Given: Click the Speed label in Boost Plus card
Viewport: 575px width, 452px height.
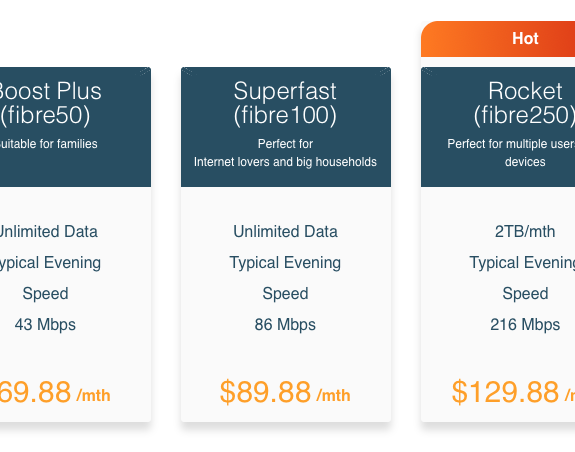Looking at the screenshot, I should 45,294.
